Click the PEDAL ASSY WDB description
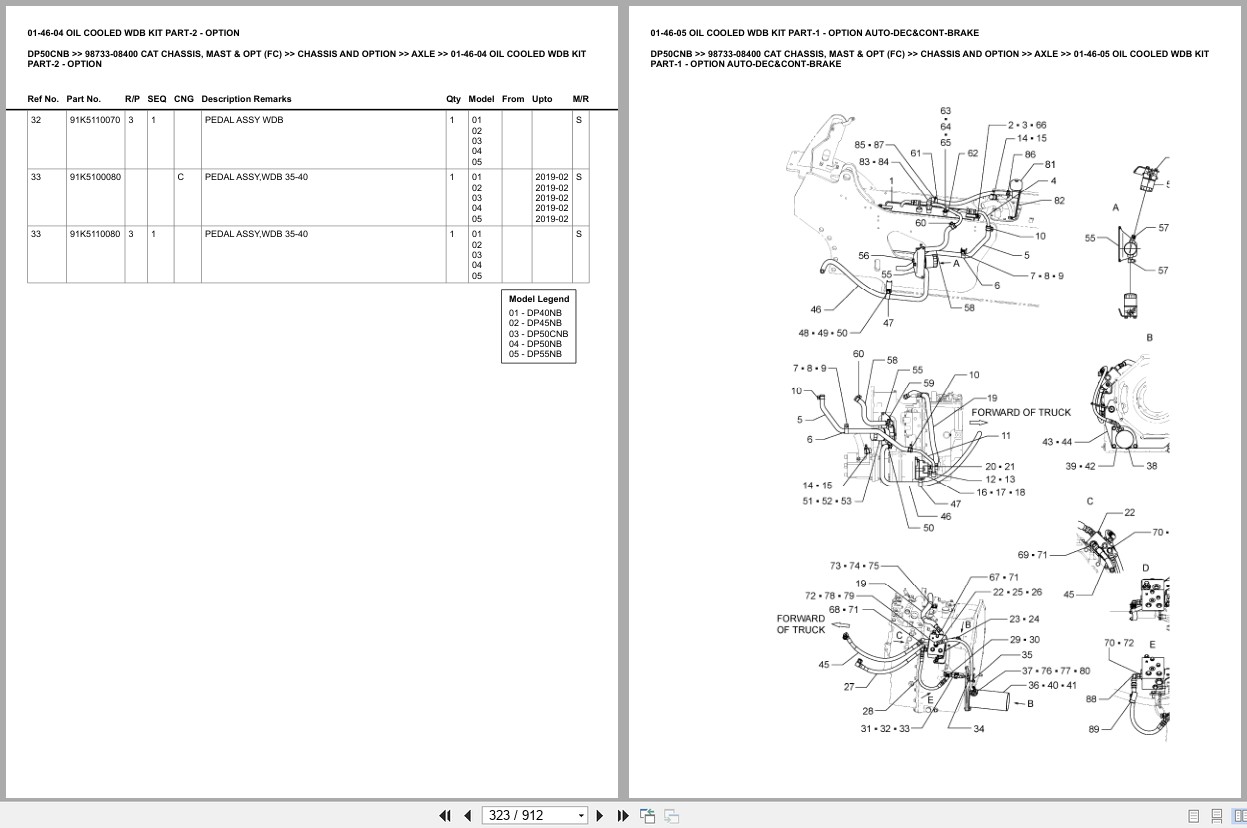 [x=244, y=120]
